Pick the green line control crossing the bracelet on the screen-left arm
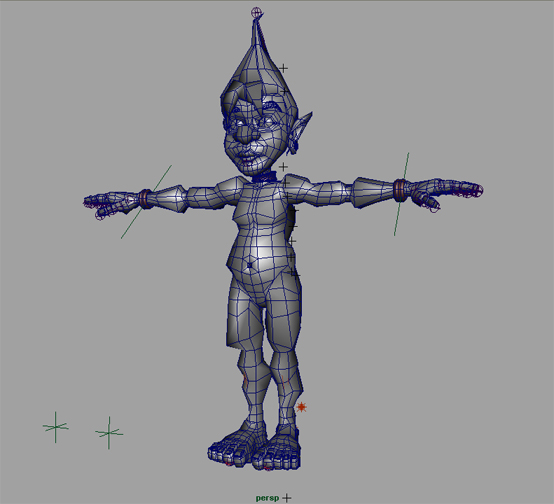 point(146,201)
